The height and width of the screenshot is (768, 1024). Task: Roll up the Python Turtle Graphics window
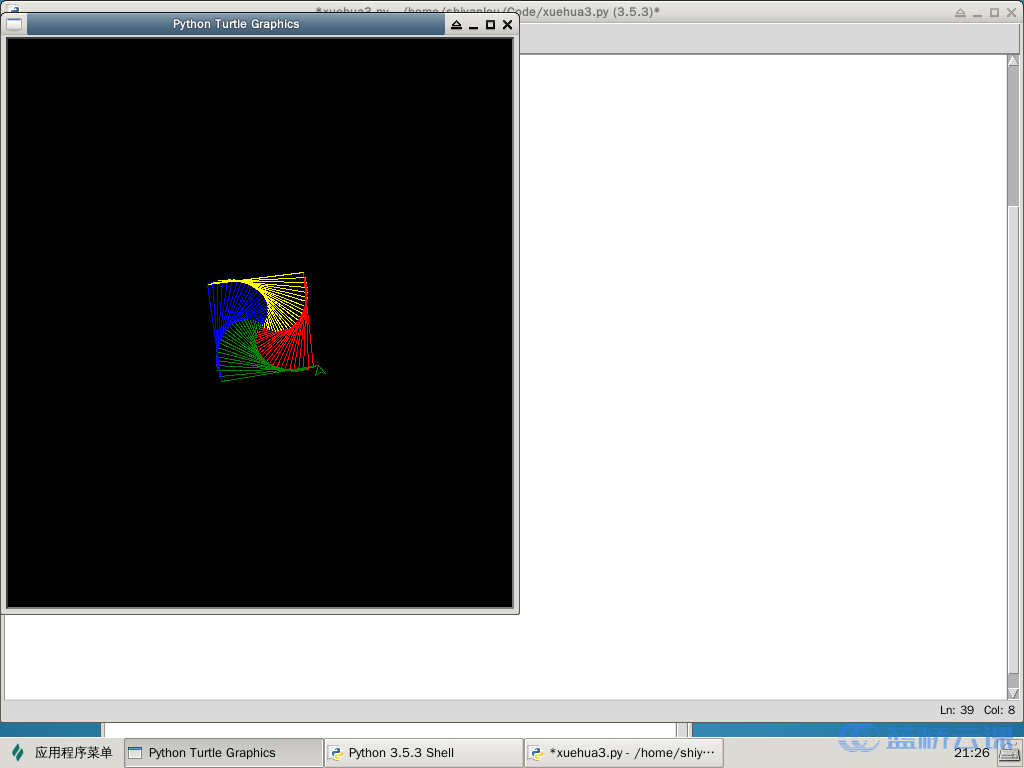(456, 25)
